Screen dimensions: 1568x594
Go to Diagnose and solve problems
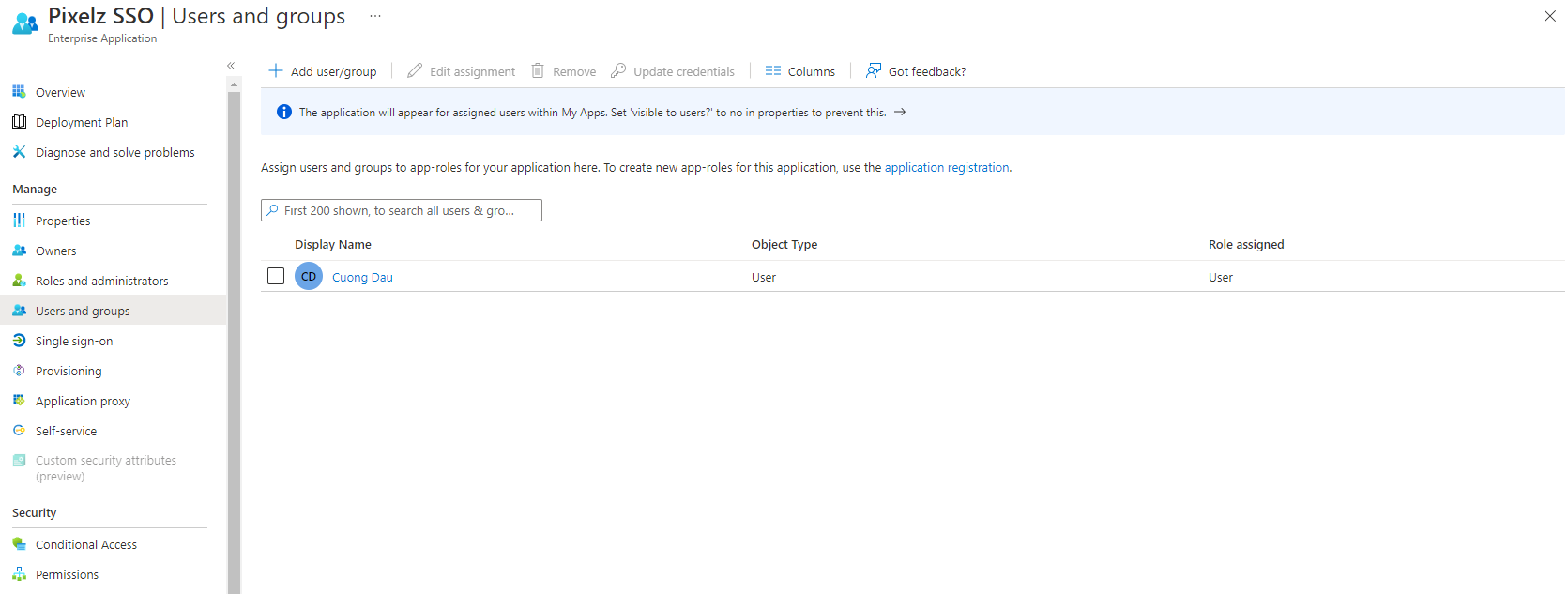coord(115,152)
